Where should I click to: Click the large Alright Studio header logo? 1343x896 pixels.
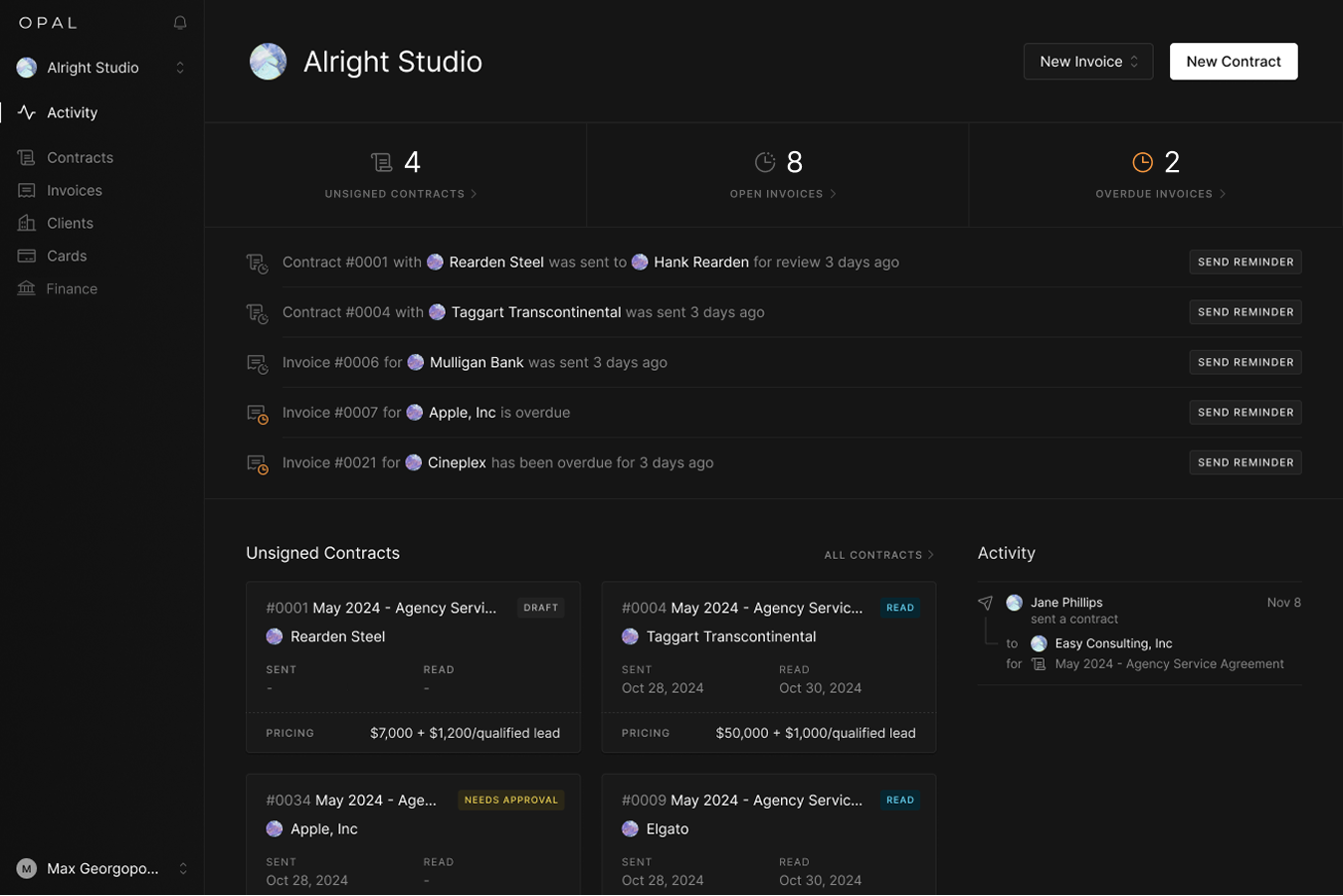(x=268, y=62)
